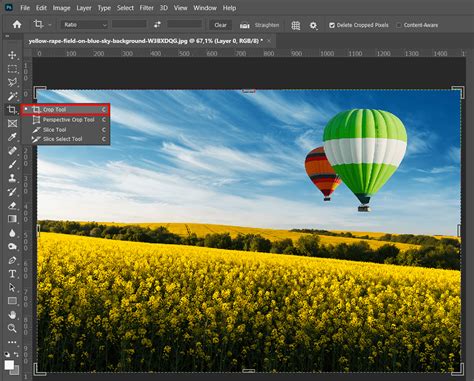Open the 3D menu
Screen dimensions: 474x381
pos(164,8)
